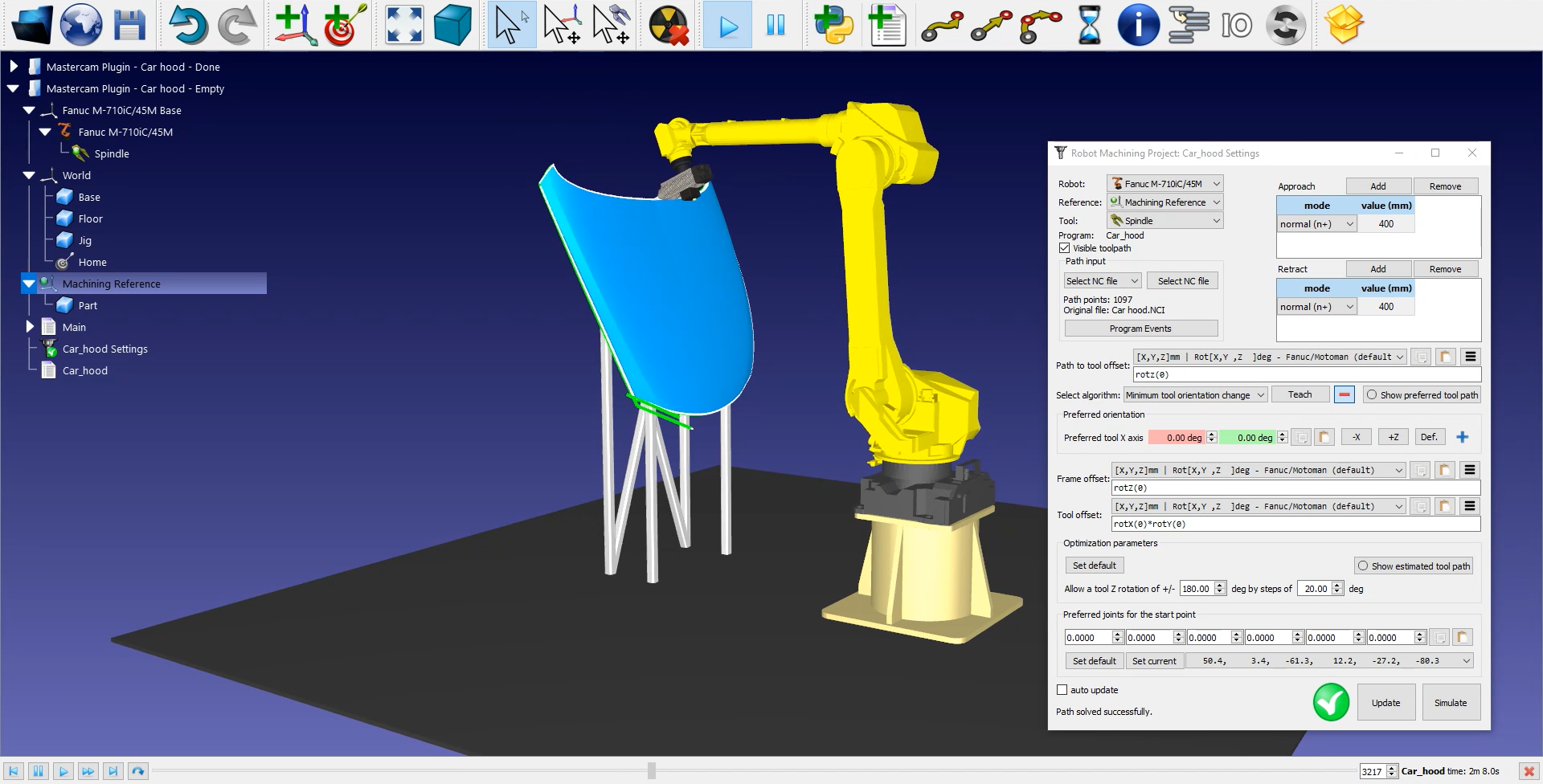This screenshot has height=784, width=1543.
Task: Click the Add Python program icon
Action: [x=833, y=25]
